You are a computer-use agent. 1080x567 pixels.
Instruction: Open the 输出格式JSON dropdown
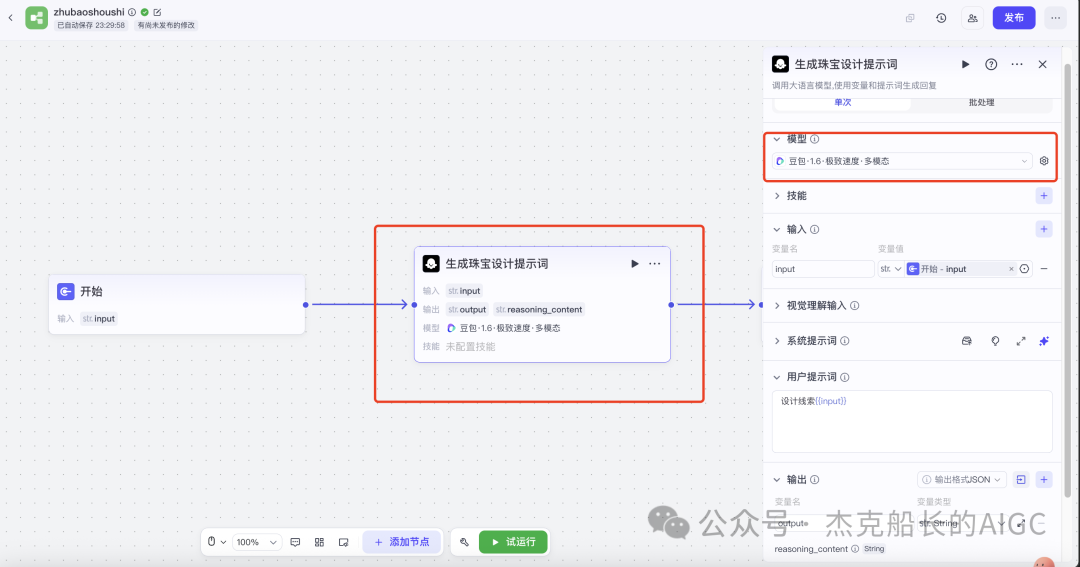click(x=962, y=480)
